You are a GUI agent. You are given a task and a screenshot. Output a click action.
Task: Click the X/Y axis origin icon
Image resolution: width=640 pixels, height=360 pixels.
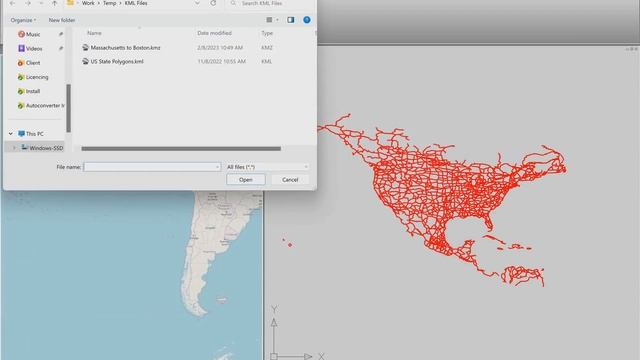click(x=274, y=356)
